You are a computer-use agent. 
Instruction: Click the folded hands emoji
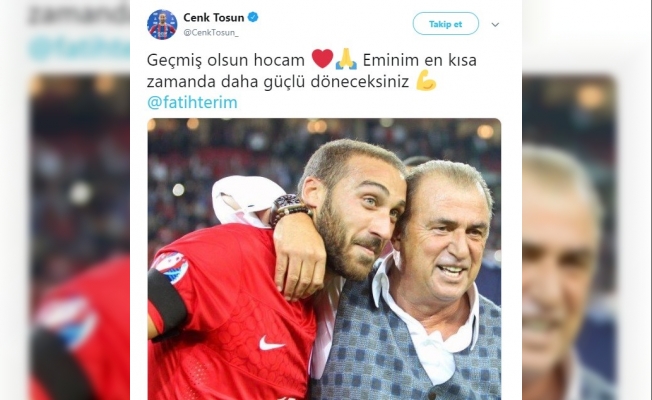pyautogui.click(x=346, y=59)
